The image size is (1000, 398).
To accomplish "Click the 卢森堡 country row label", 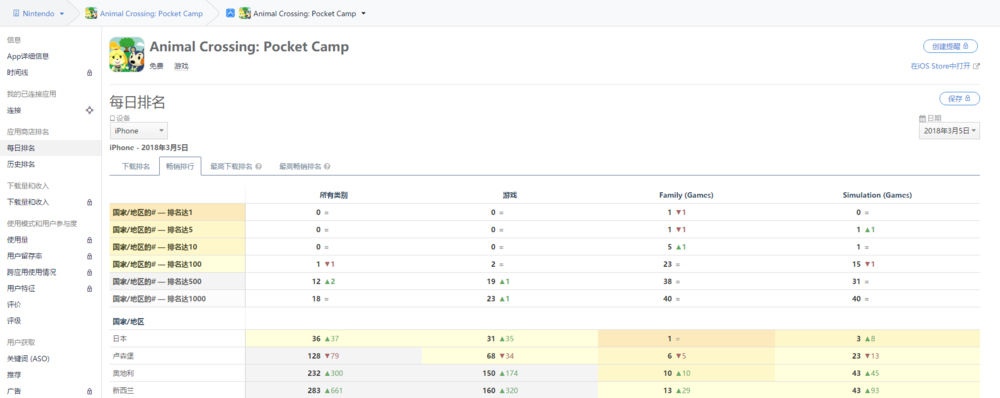I will tap(124, 356).
